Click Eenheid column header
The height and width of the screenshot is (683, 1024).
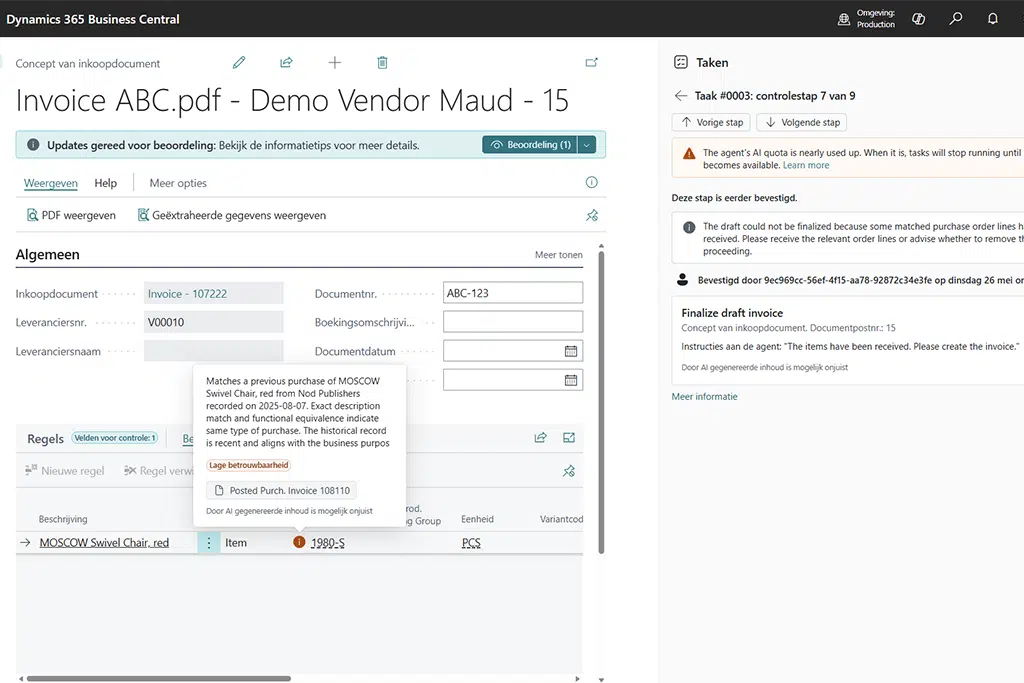(477, 519)
